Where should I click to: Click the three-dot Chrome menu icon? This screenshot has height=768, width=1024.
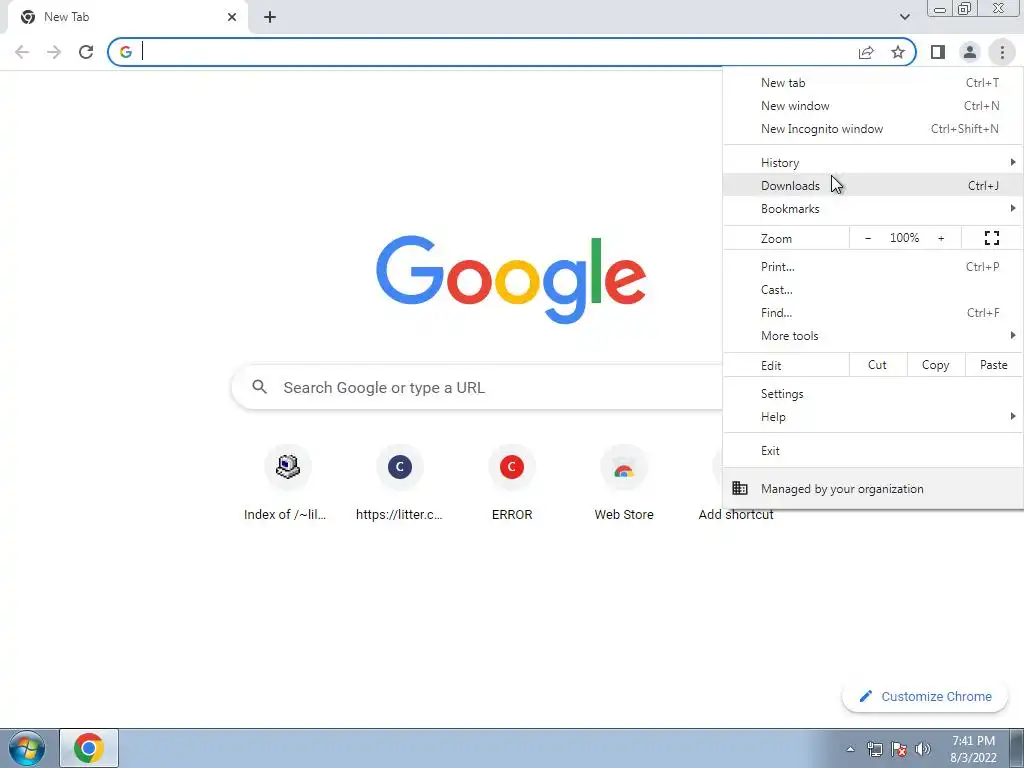click(1002, 52)
